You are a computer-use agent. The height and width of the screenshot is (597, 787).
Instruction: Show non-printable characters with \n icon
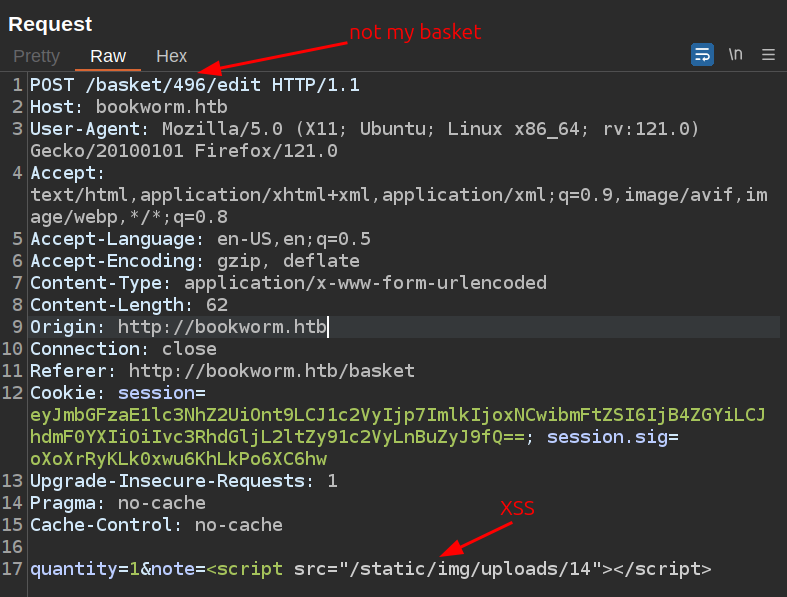click(735, 54)
